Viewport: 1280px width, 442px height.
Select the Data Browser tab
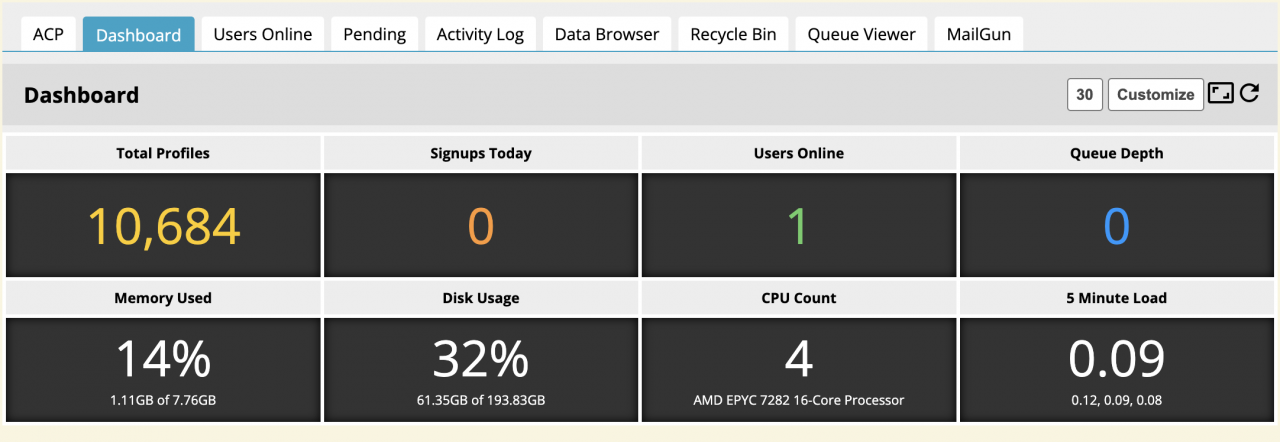pyautogui.click(x=607, y=34)
